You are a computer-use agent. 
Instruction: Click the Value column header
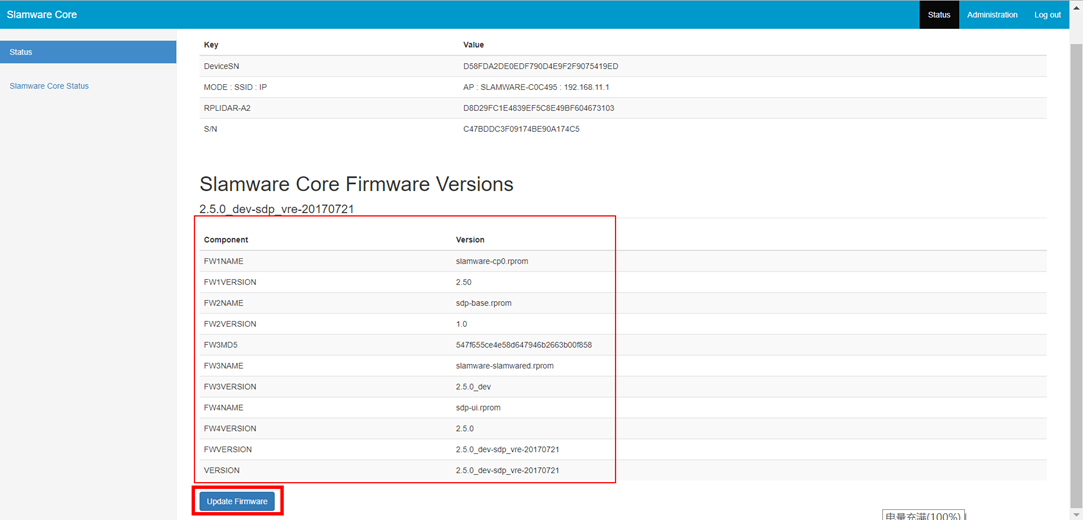pos(473,45)
